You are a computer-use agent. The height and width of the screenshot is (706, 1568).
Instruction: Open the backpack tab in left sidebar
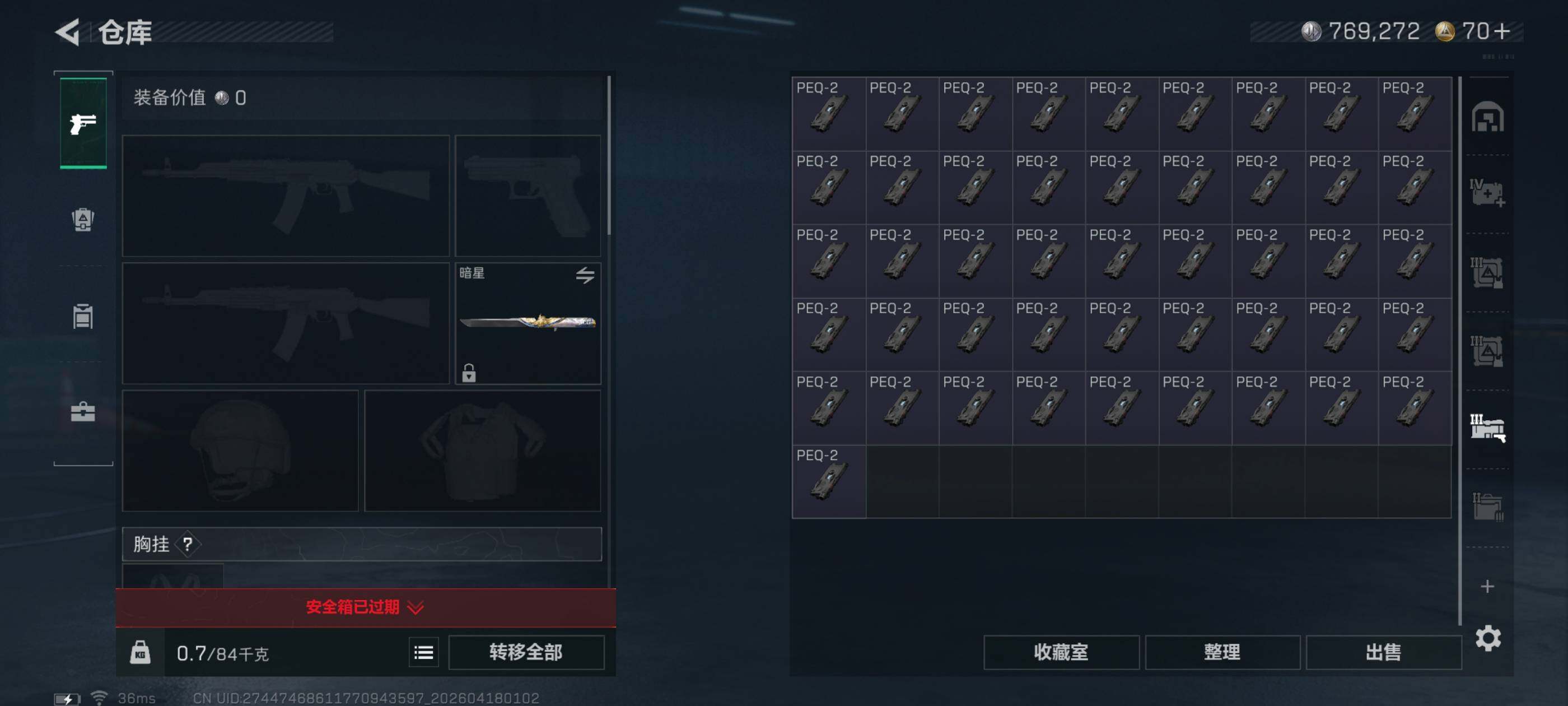pyautogui.click(x=83, y=219)
